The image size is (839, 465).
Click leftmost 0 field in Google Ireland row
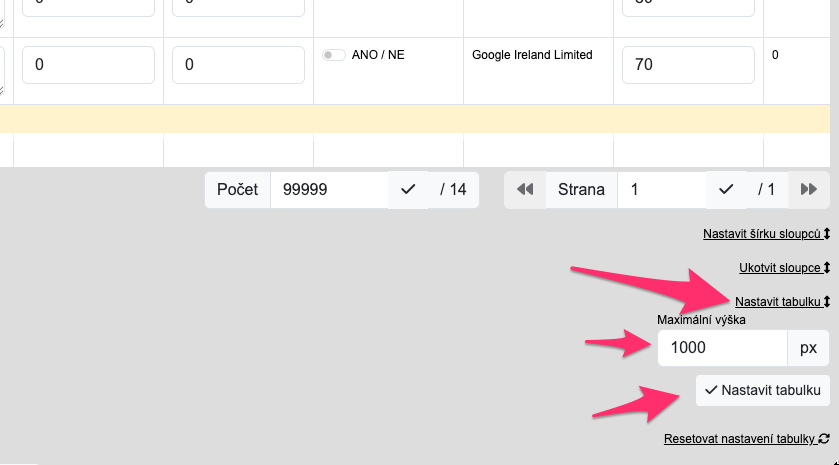point(88,65)
